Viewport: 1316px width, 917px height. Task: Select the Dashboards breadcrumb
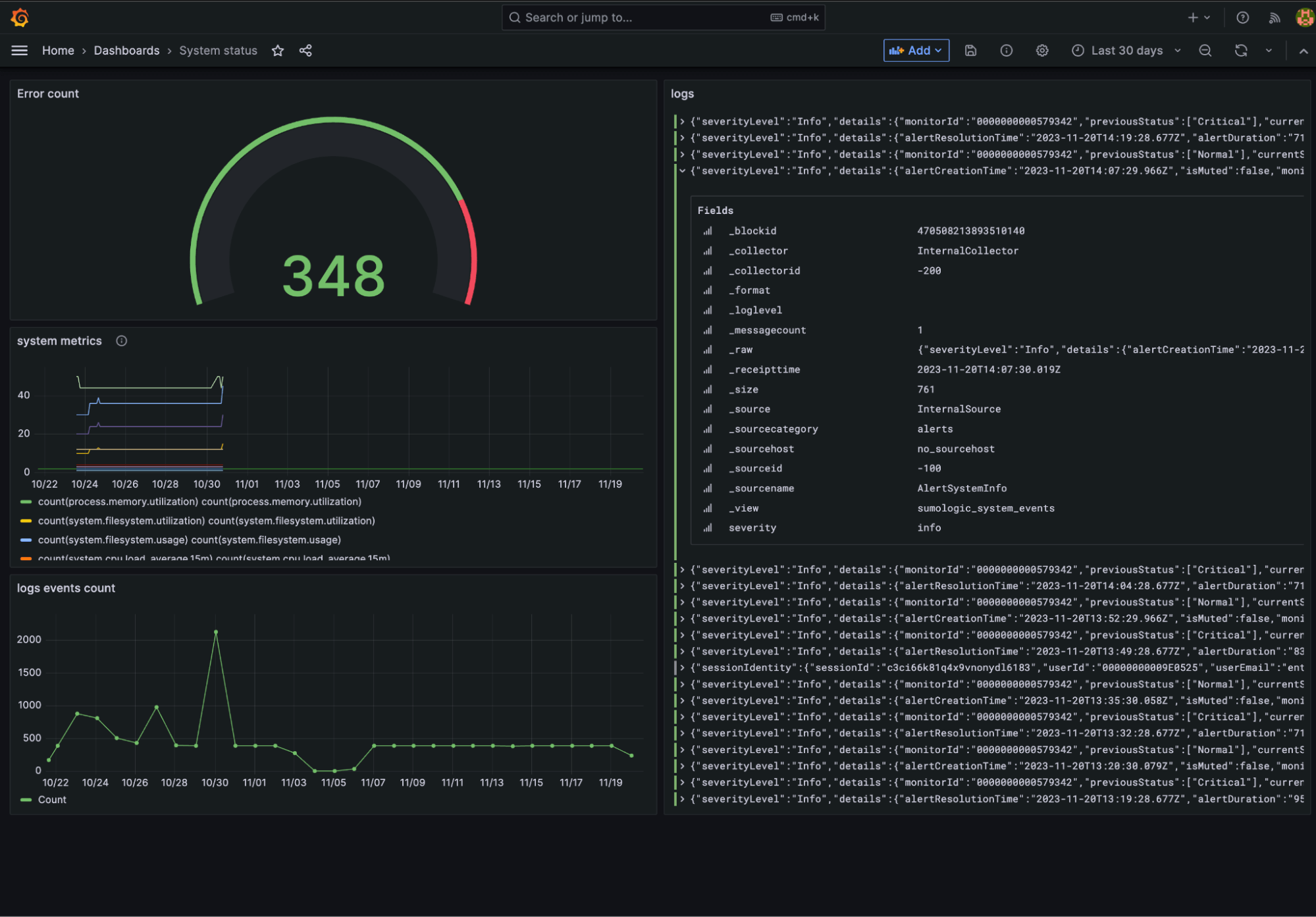126,50
